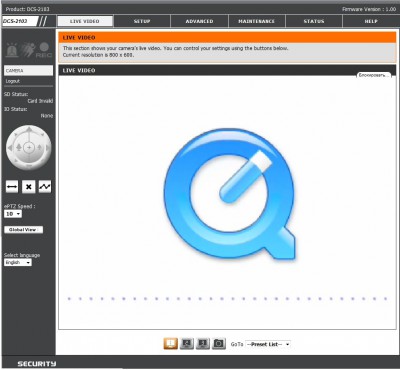Toggle the motion detection running-figure icon
The width and height of the screenshot is (400, 370).
point(28,50)
